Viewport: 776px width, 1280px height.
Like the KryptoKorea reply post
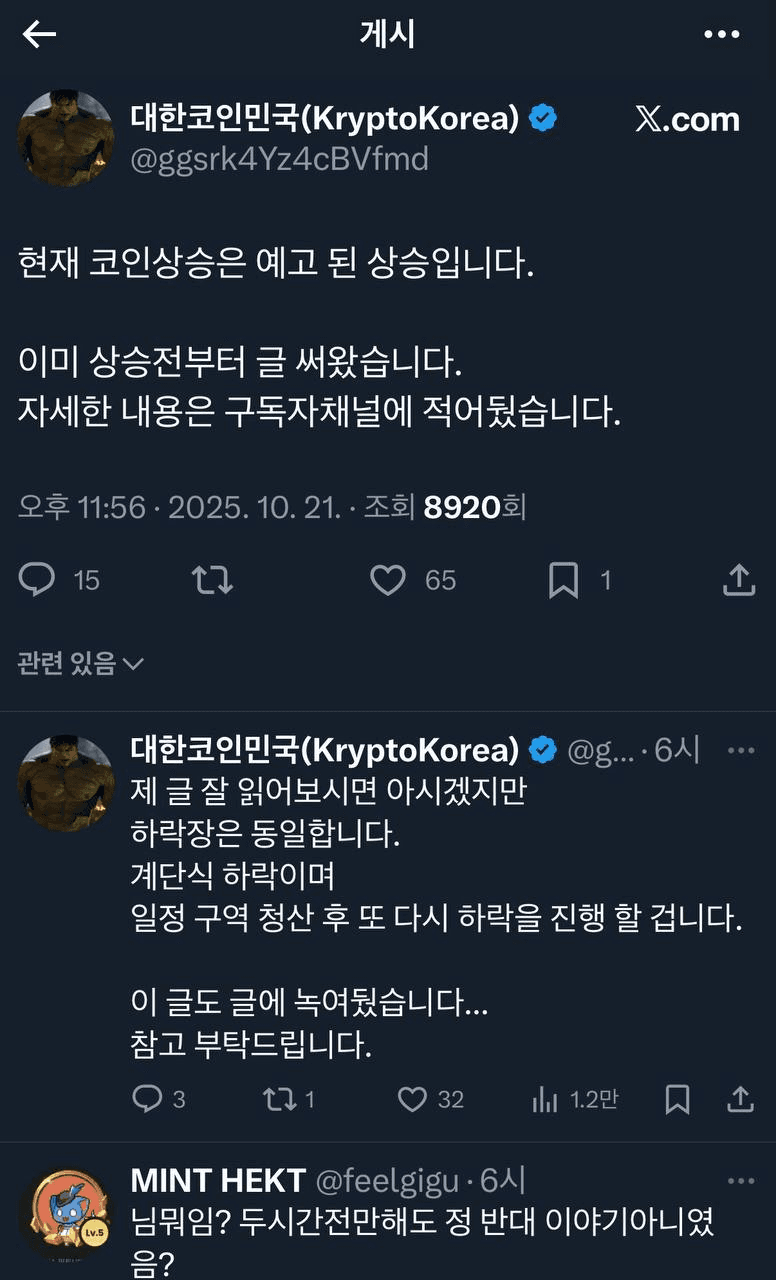[412, 1100]
